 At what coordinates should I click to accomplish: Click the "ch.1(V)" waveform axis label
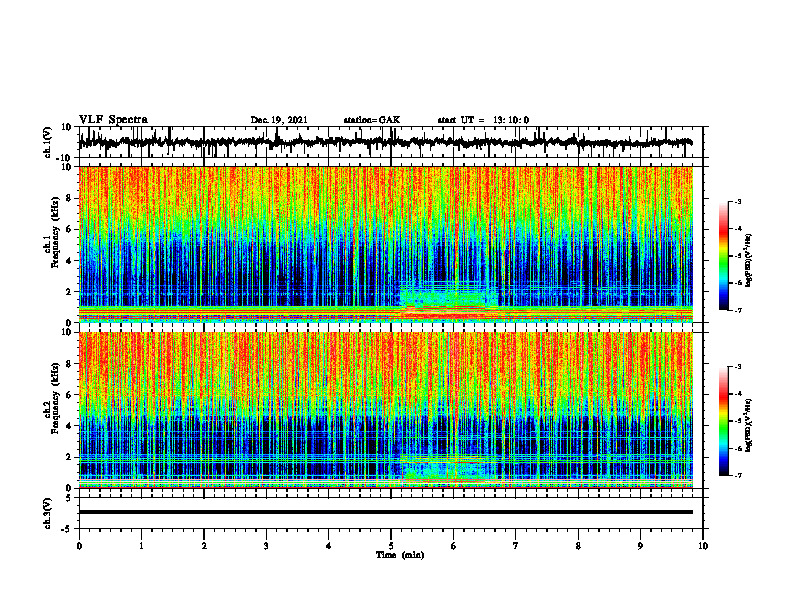point(48,143)
